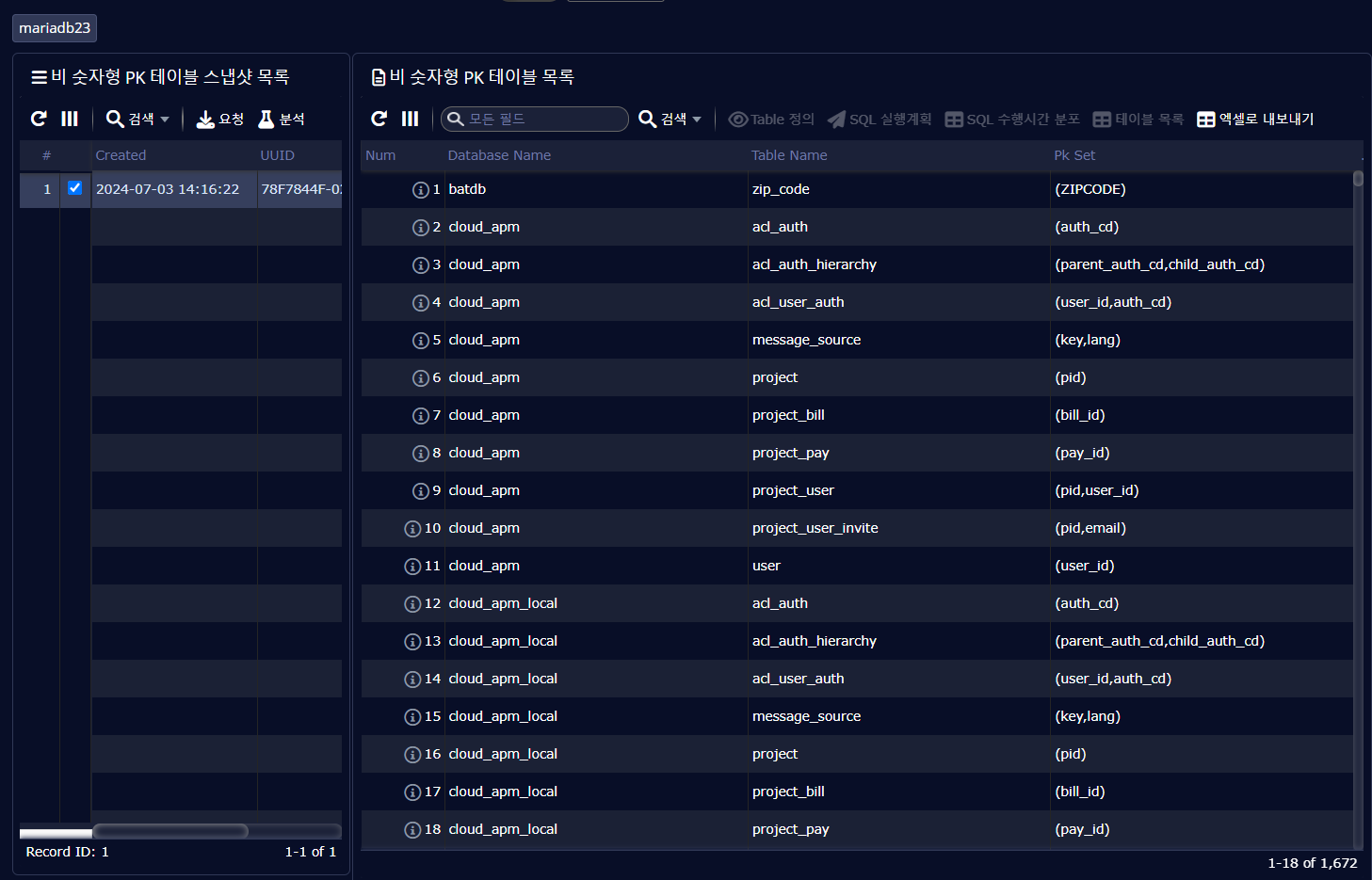
Task: Open 검색 dropdown in right panel toolbar
Action: [670, 119]
